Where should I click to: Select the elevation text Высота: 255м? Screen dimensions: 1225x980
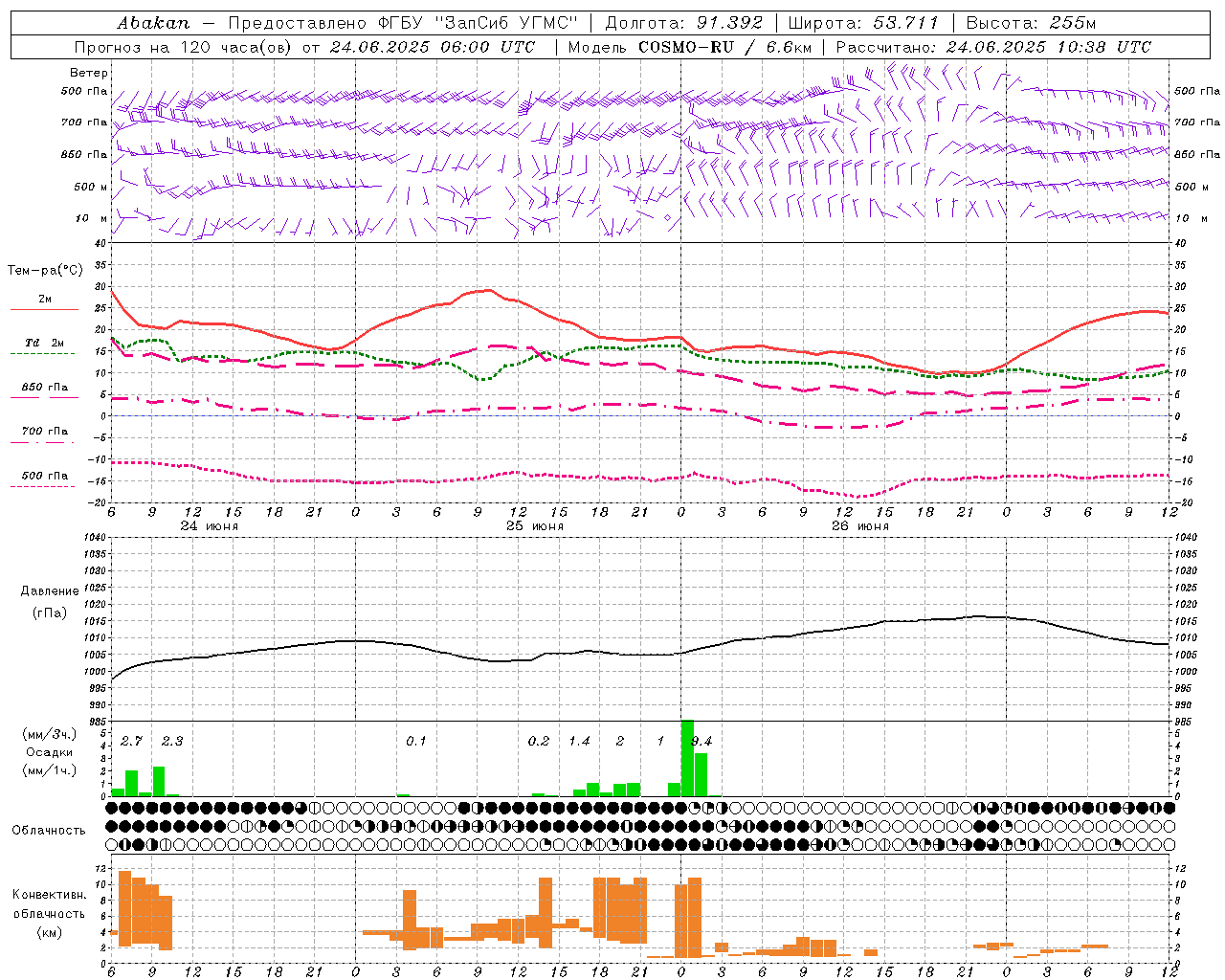tap(1031, 23)
